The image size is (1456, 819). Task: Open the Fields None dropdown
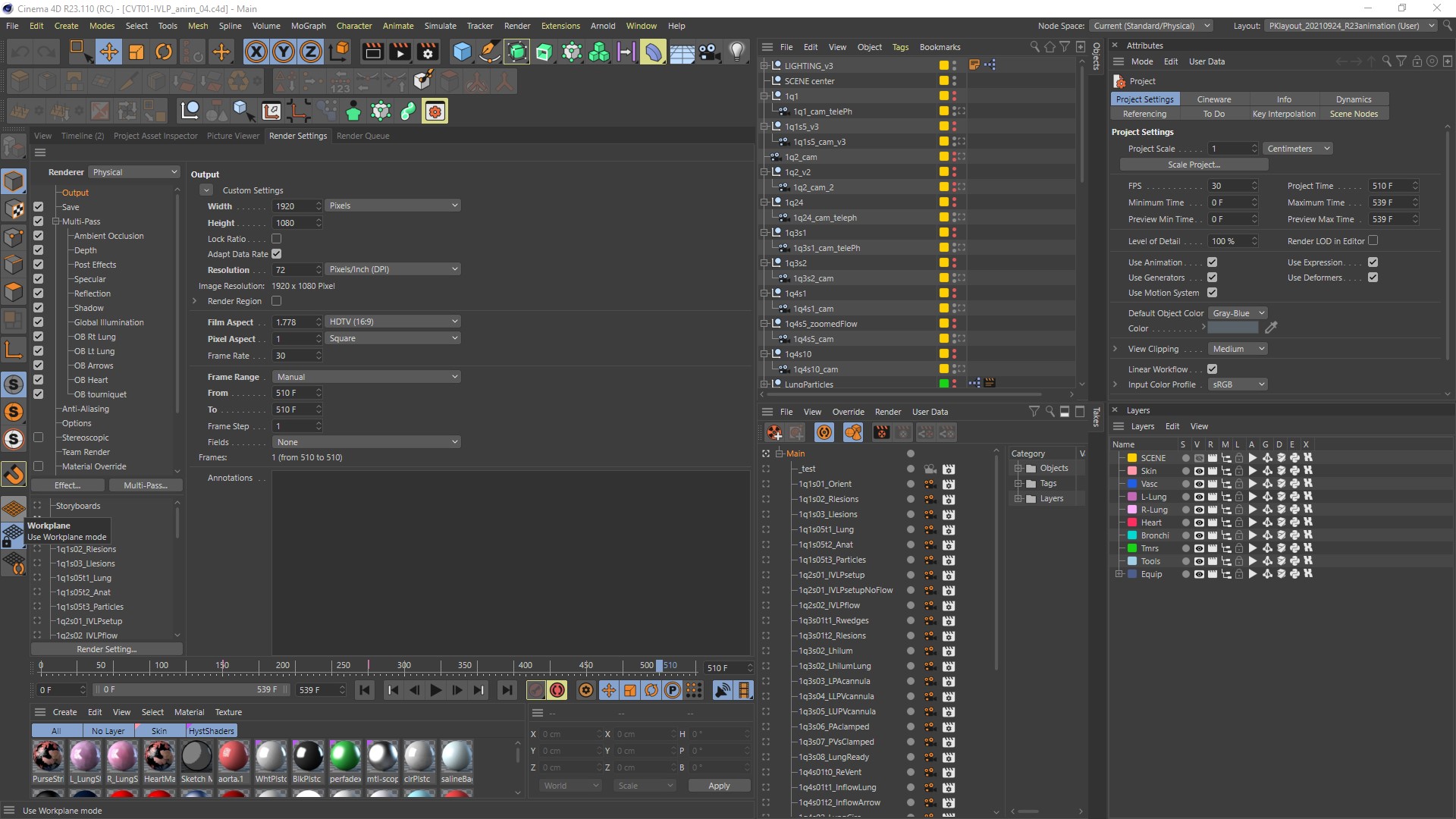366,442
